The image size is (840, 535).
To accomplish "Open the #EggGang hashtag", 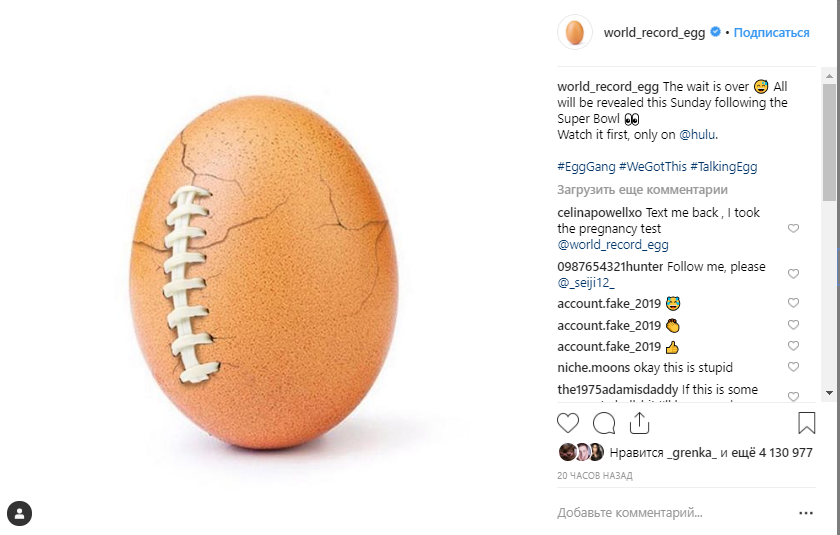I will [585, 167].
